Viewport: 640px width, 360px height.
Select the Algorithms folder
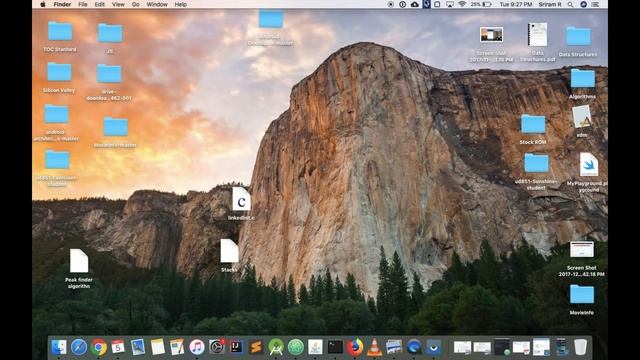click(x=582, y=78)
